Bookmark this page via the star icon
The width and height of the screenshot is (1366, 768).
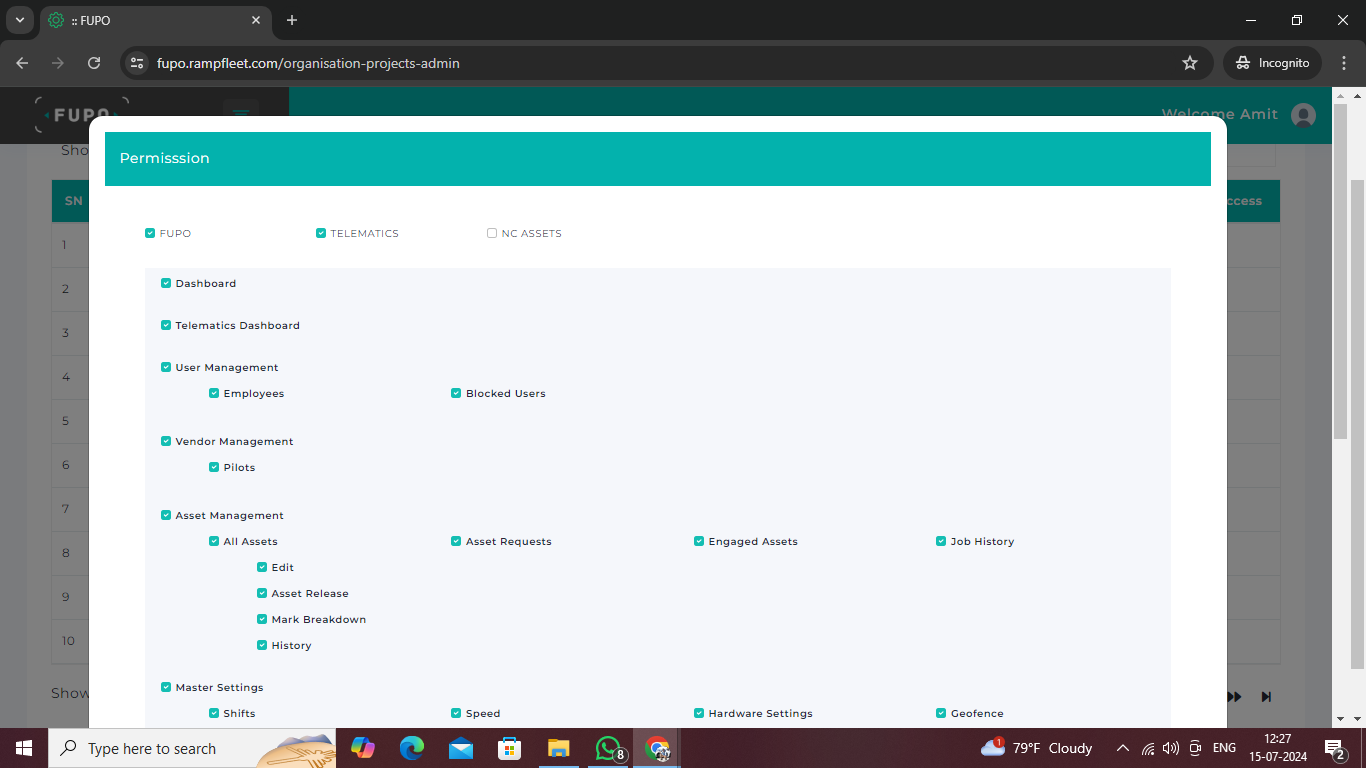tap(1190, 62)
